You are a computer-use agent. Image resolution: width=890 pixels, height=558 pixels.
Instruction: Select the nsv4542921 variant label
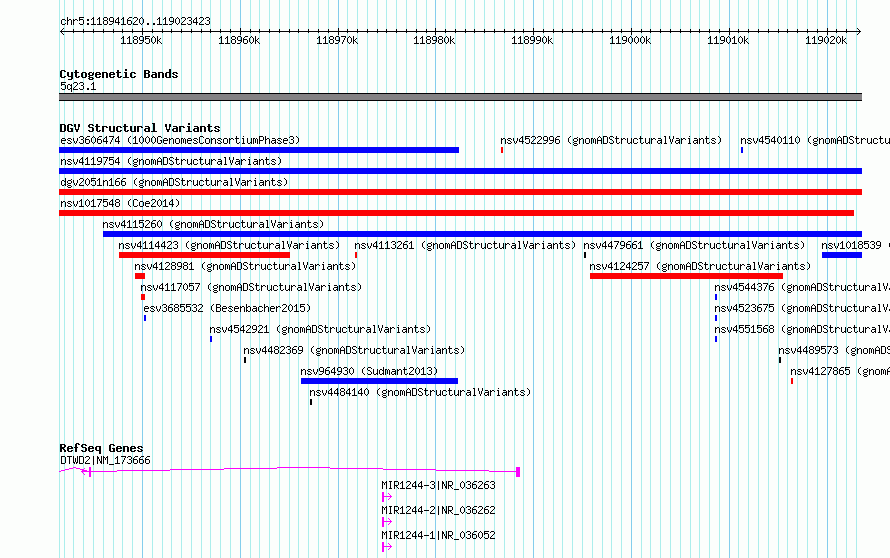click(x=320, y=329)
